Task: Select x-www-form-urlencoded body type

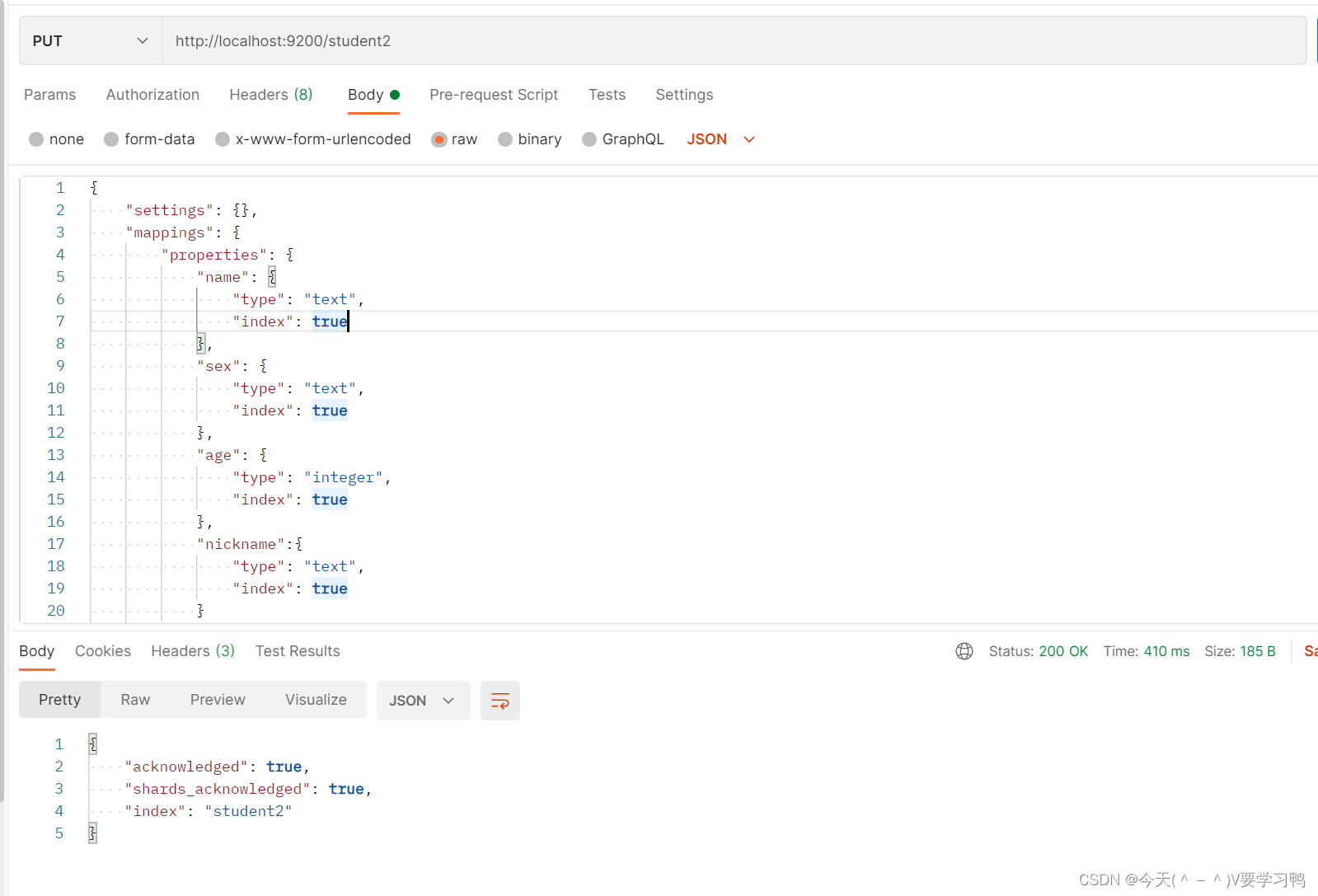Action: pyautogui.click(x=223, y=139)
